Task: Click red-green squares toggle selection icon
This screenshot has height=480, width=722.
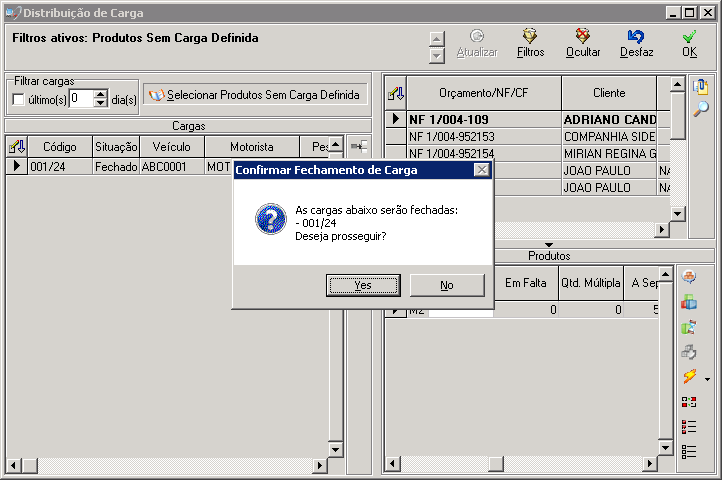Action: coord(689,402)
